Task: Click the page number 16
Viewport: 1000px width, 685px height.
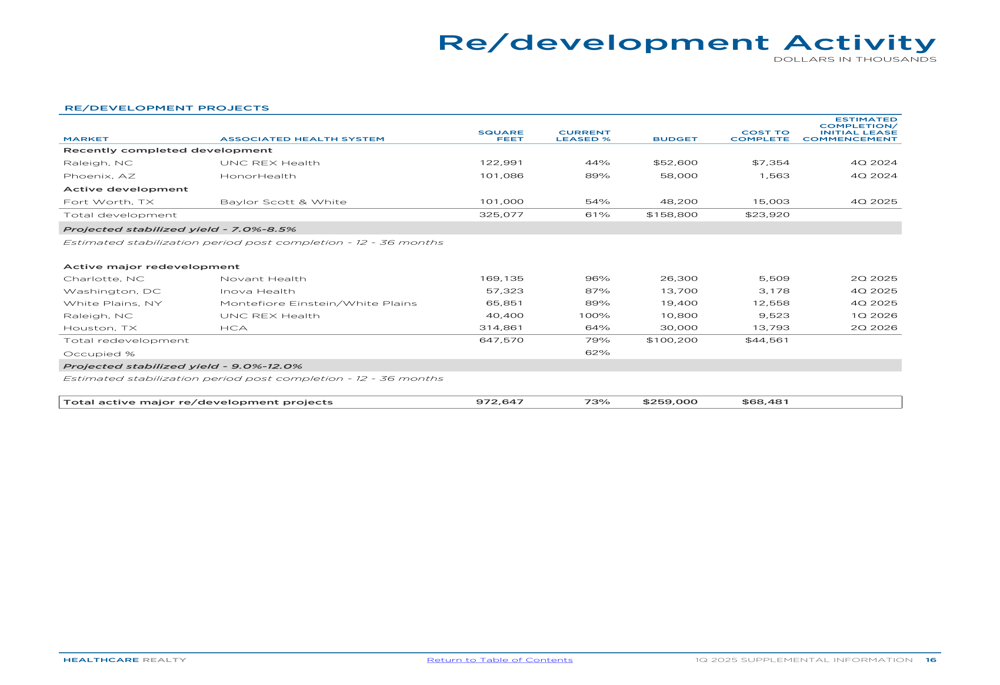Action: tap(931, 659)
